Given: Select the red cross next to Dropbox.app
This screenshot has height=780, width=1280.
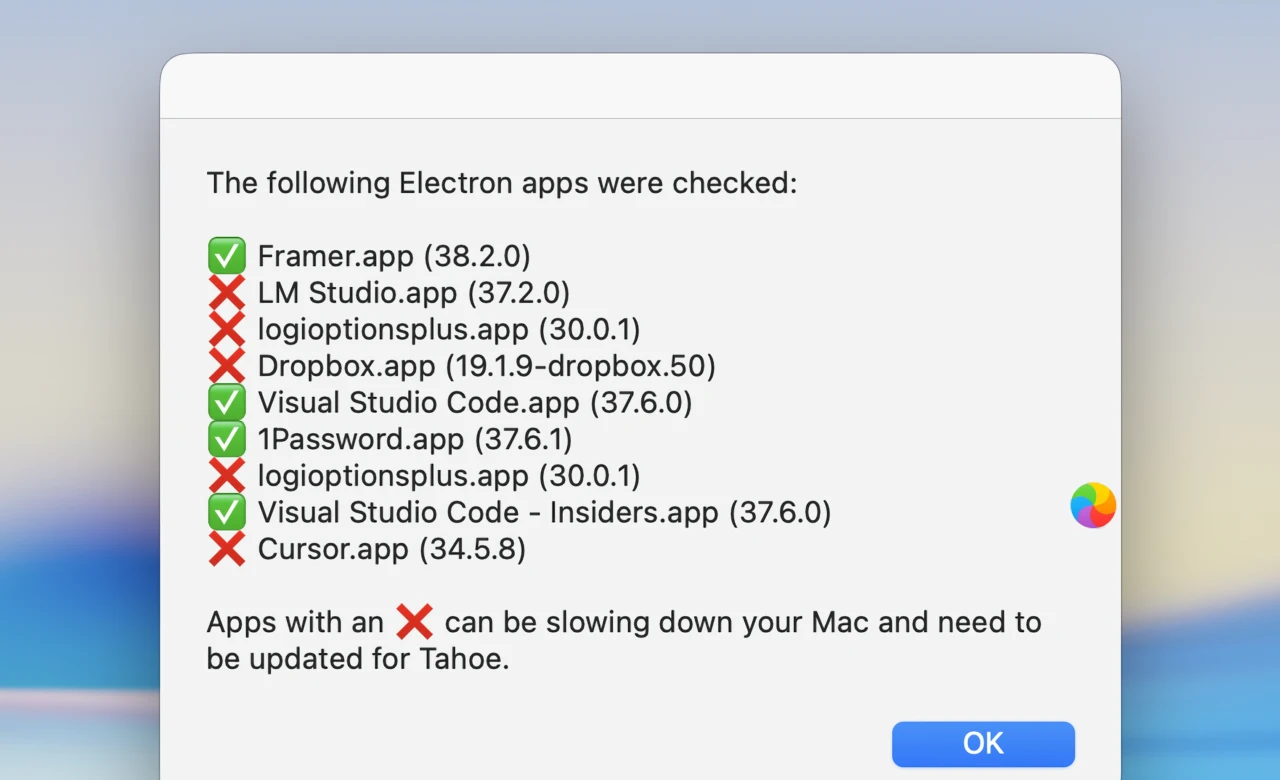Looking at the screenshot, I should 227,366.
